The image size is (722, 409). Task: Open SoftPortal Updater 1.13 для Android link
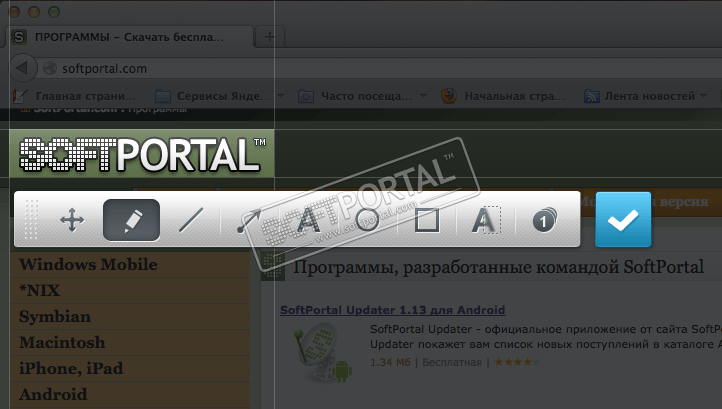click(x=392, y=310)
